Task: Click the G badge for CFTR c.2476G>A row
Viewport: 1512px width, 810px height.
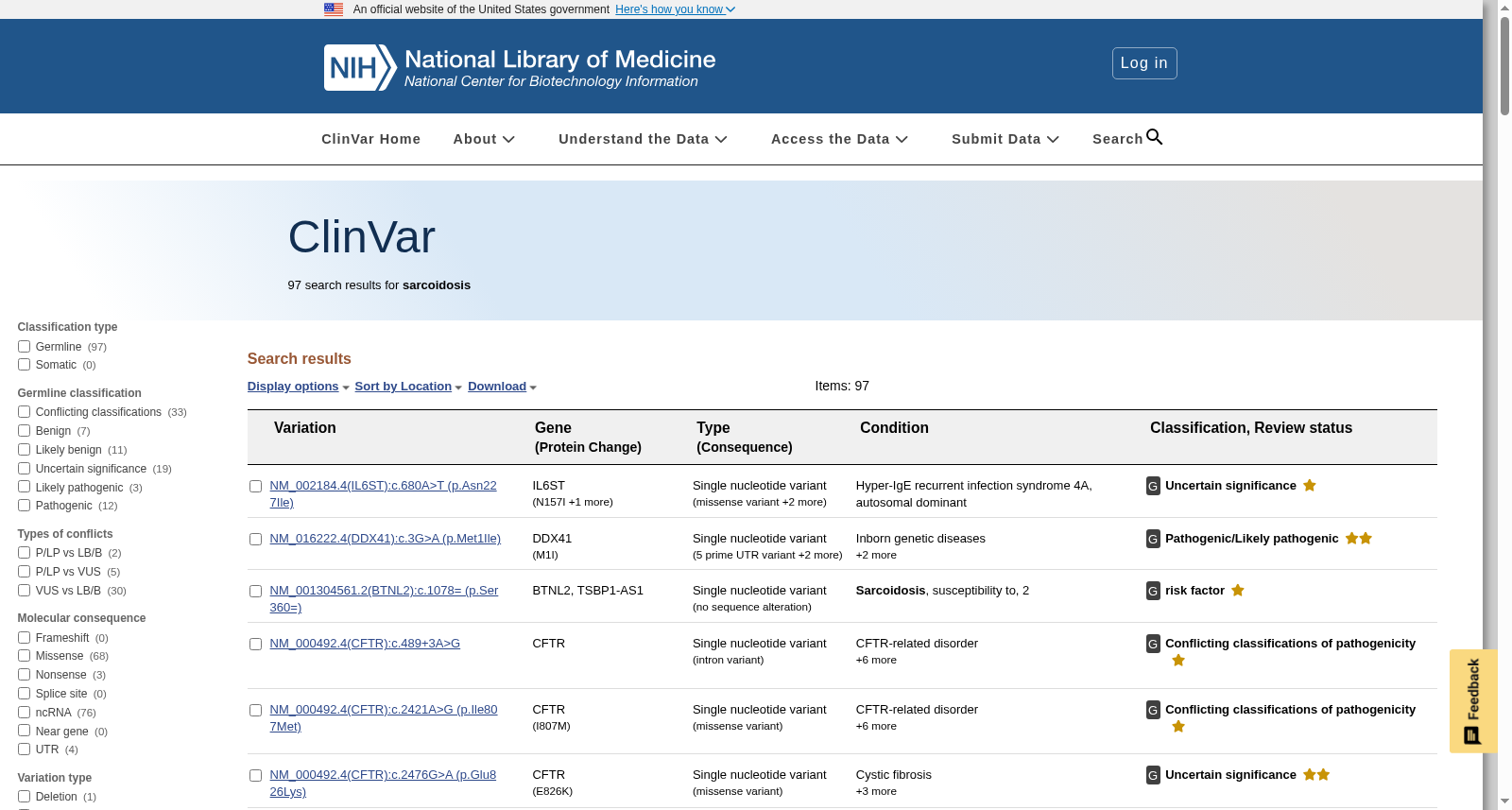Action: click(1153, 775)
